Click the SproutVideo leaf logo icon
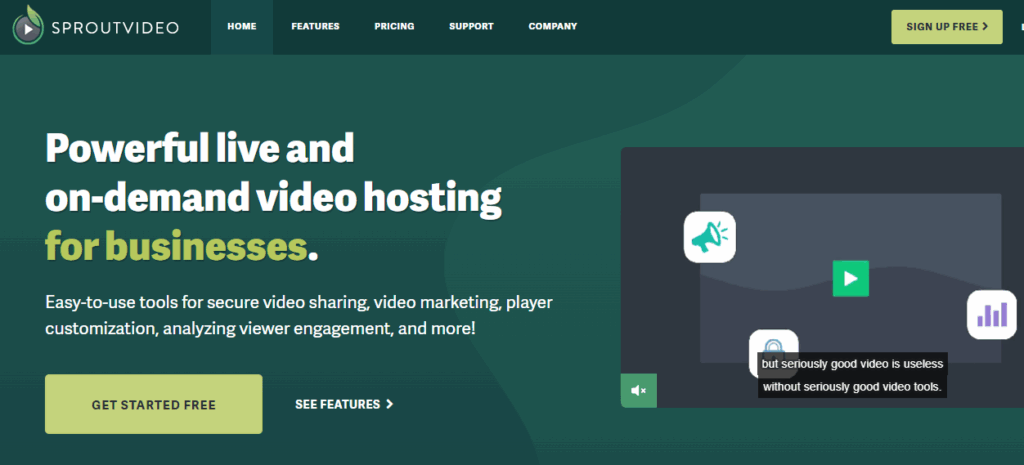The width and height of the screenshot is (1024, 465). [28, 27]
